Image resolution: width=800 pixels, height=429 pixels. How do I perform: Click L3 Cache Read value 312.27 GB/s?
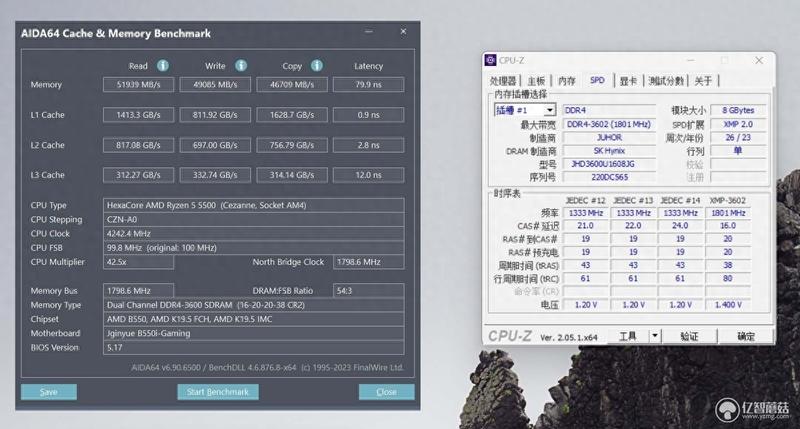click(x=138, y=175)
